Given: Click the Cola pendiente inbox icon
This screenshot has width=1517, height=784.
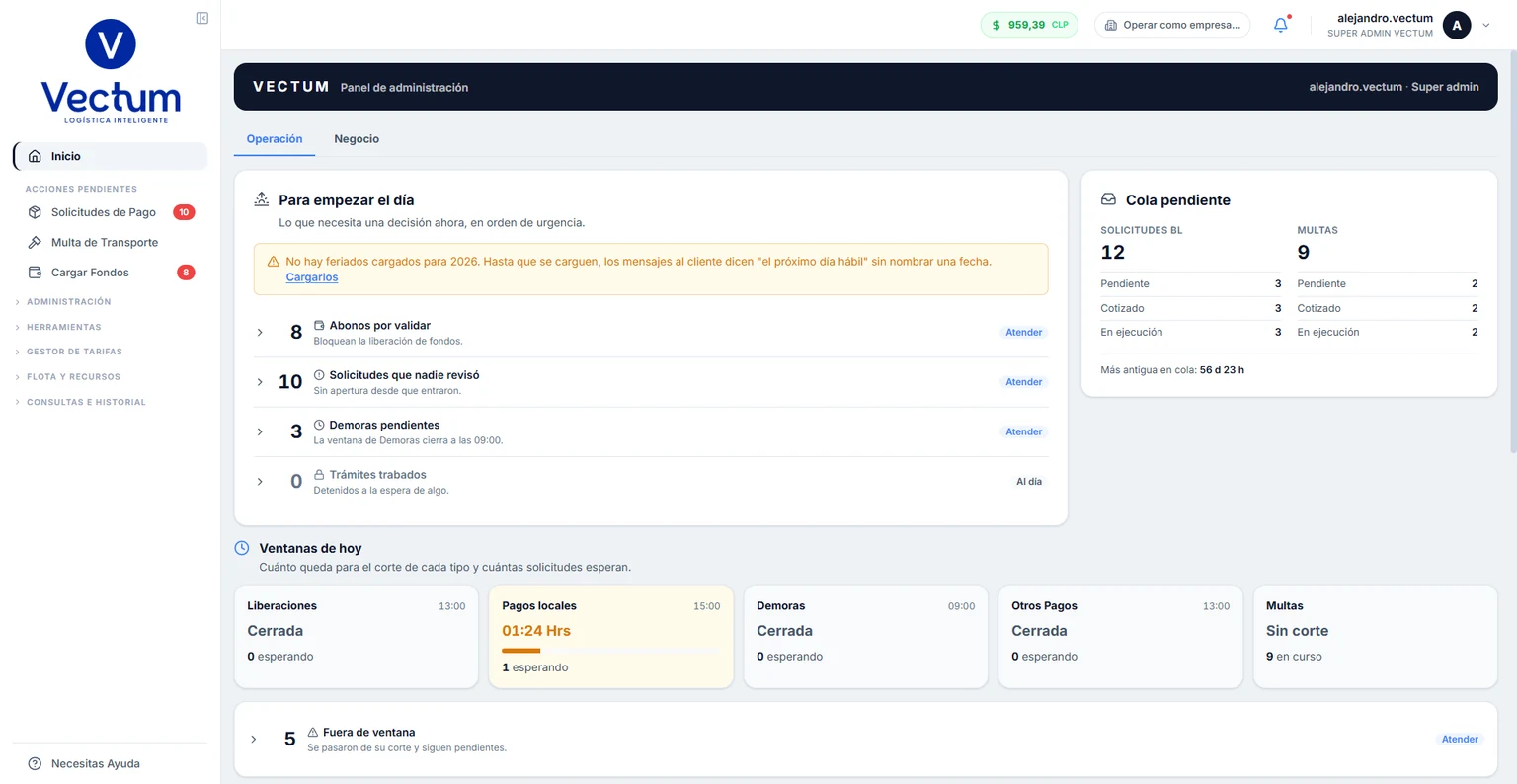Looking at the screenshot, I should coord(1108,199).
